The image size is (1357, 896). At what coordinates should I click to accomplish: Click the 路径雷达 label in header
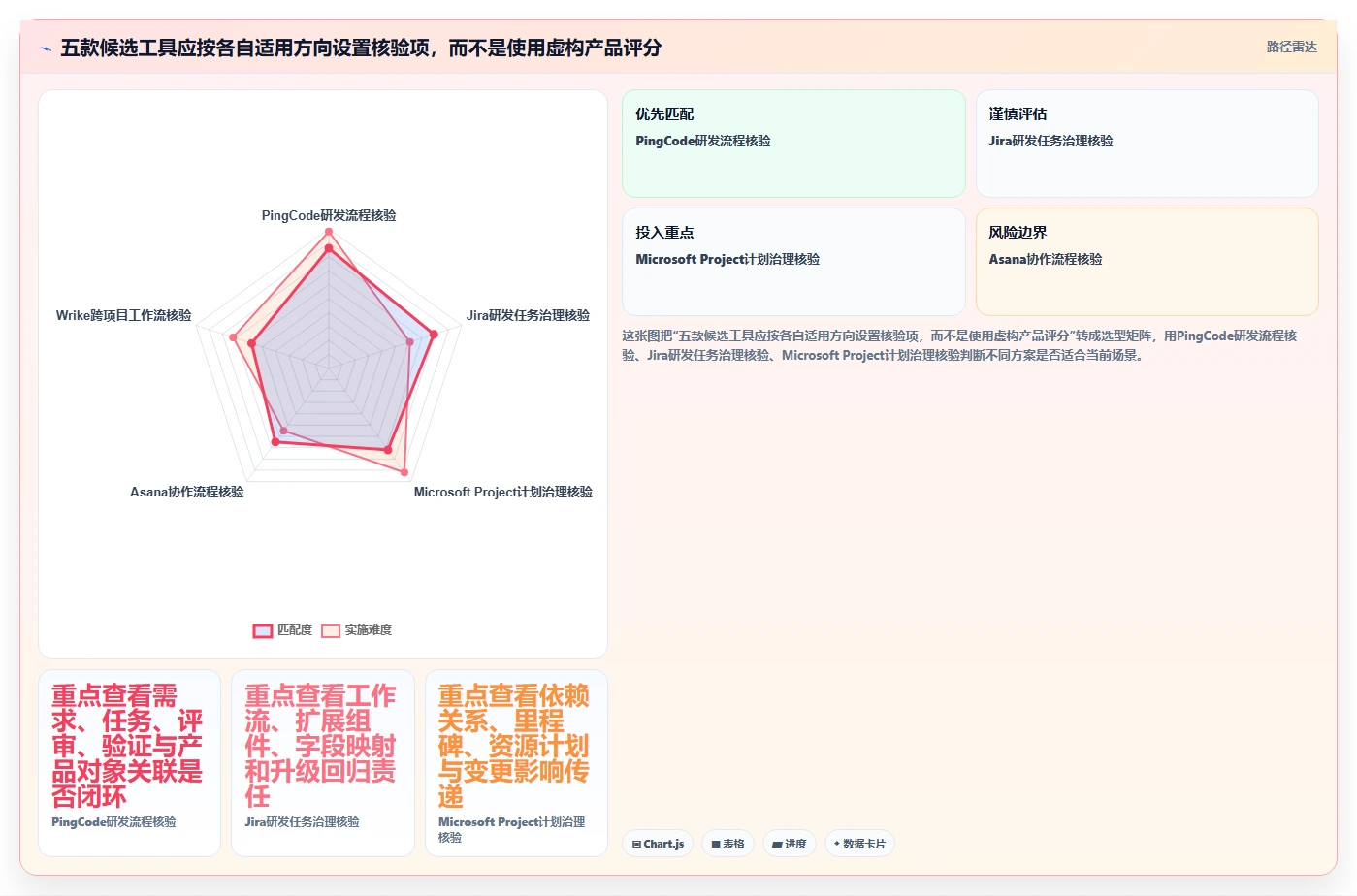(1291, 47)
